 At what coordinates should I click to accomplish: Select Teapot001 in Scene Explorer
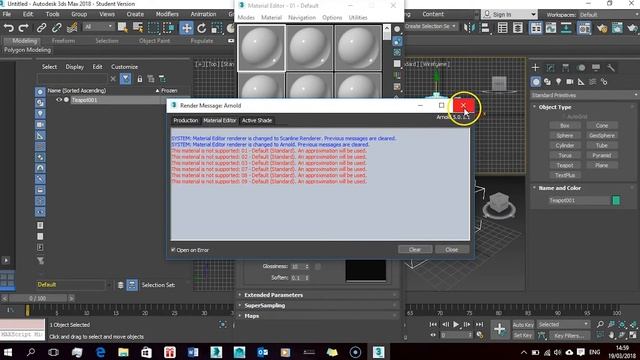[84, 100]
